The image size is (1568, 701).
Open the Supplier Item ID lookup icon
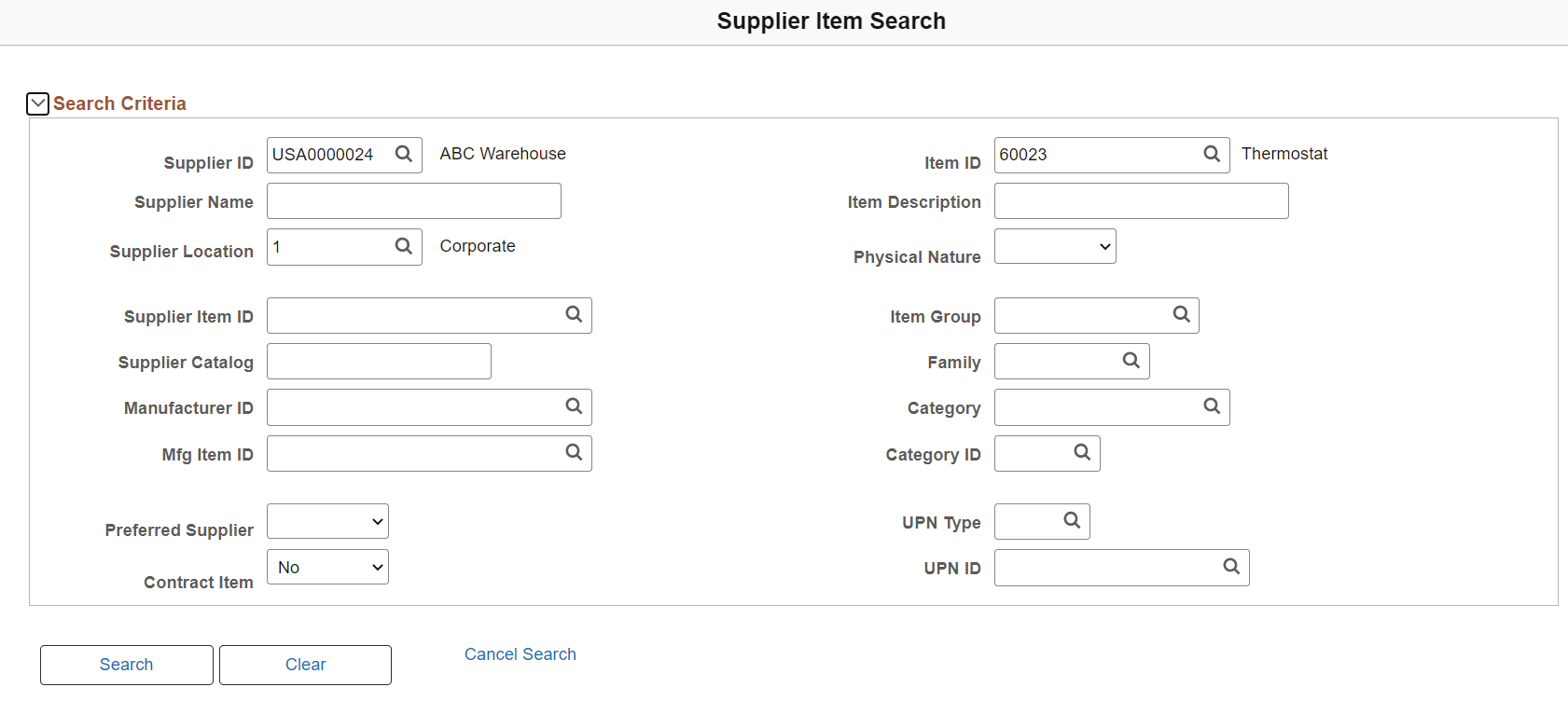[574, 315]
